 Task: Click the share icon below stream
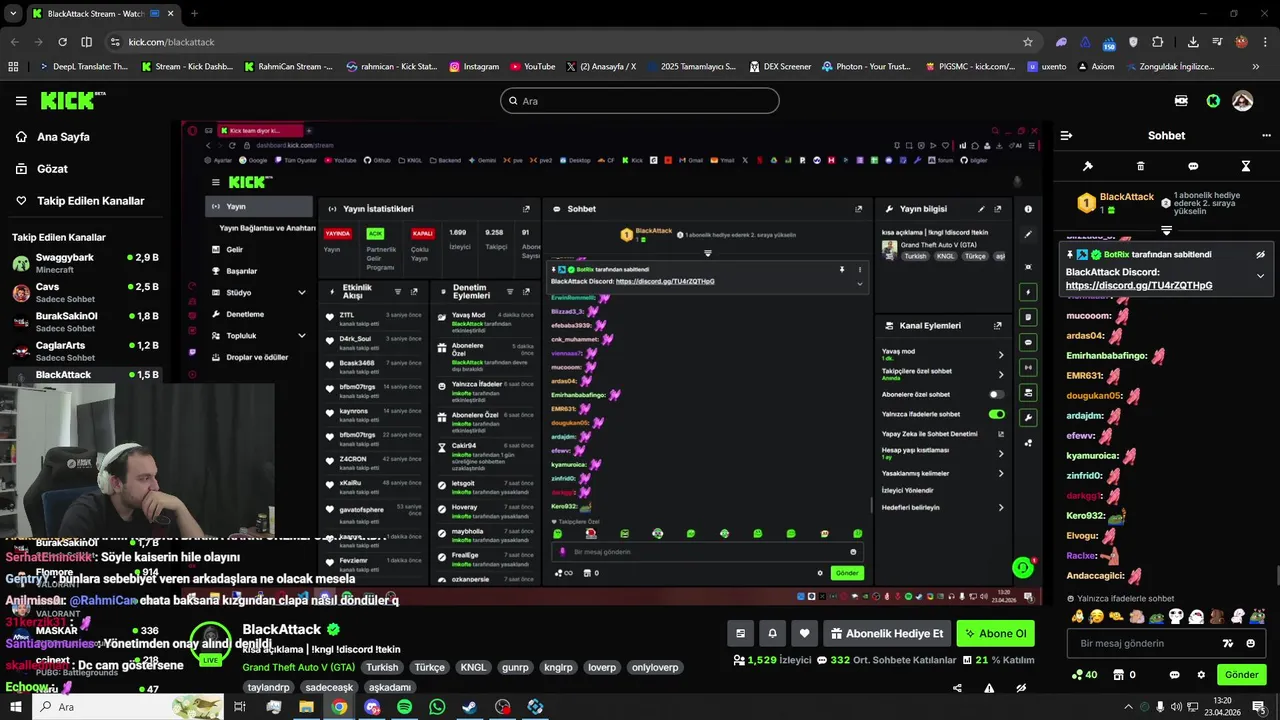click(957, 688)
